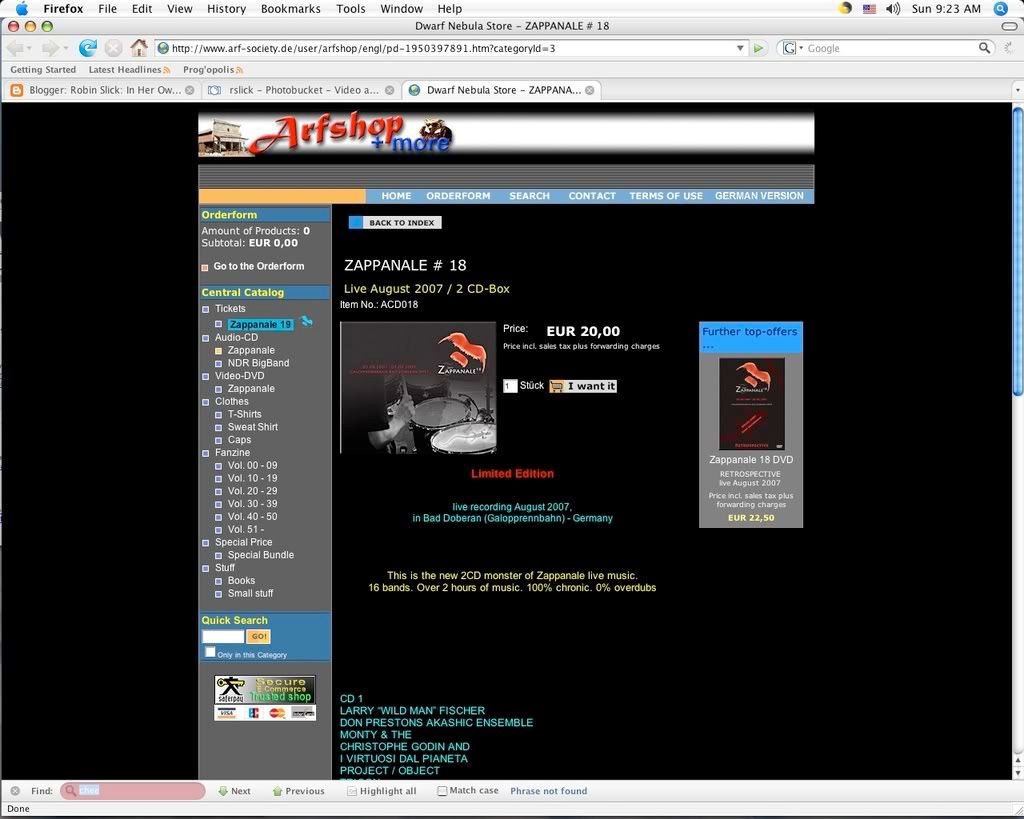Image resolution: width=1024 pixels, height=819 pixels.
Task: Click the Zappanale 18 CD cover image
Action: (x=418, y=387)
